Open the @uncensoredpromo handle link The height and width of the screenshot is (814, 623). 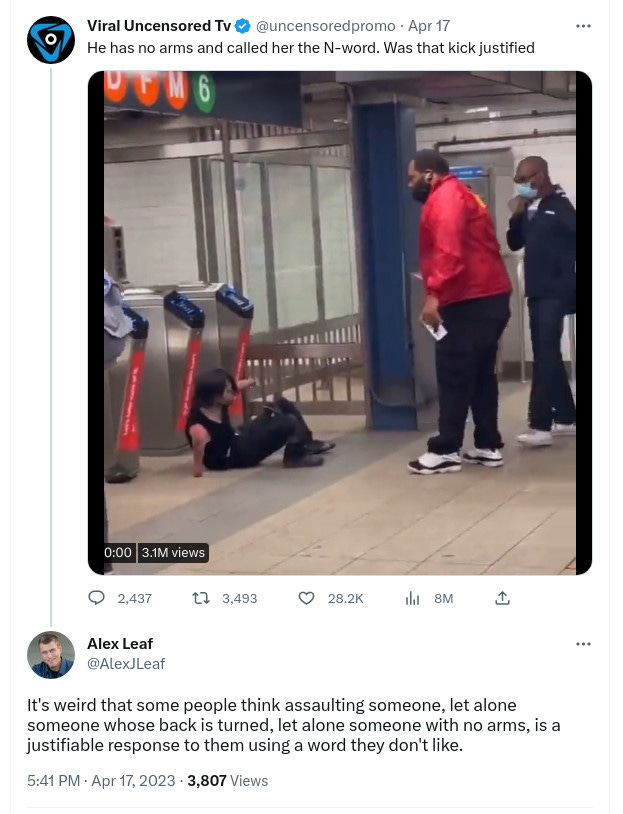coord(326,25)
